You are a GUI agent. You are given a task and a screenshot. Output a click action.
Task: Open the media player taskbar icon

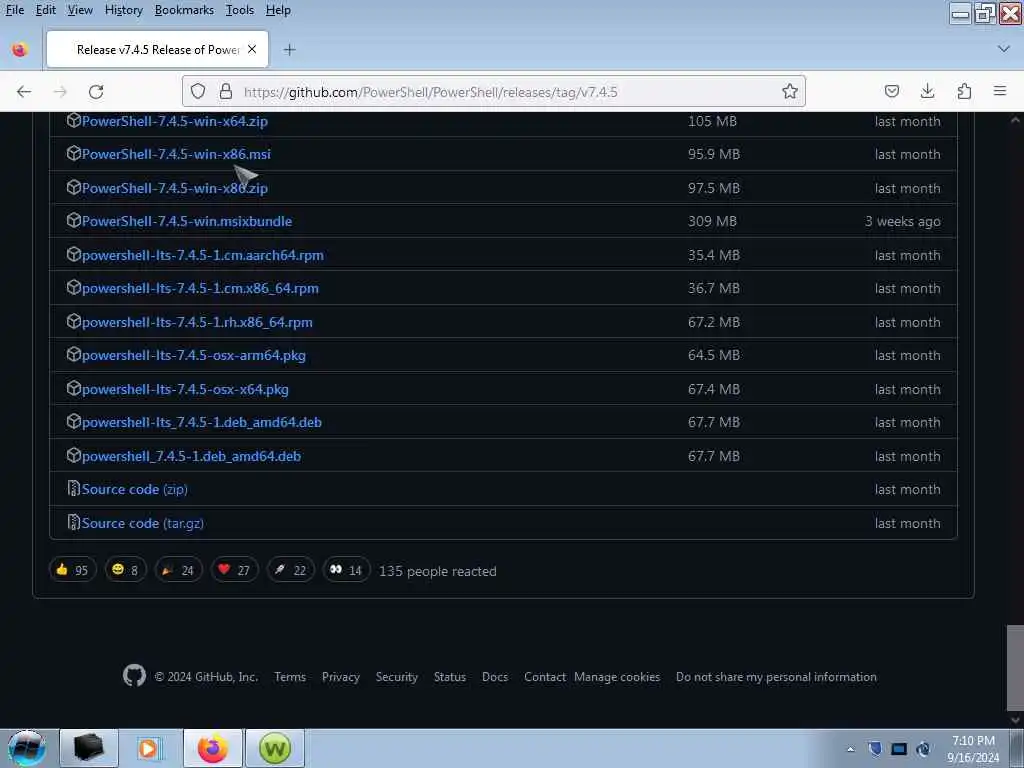[148, 748]
